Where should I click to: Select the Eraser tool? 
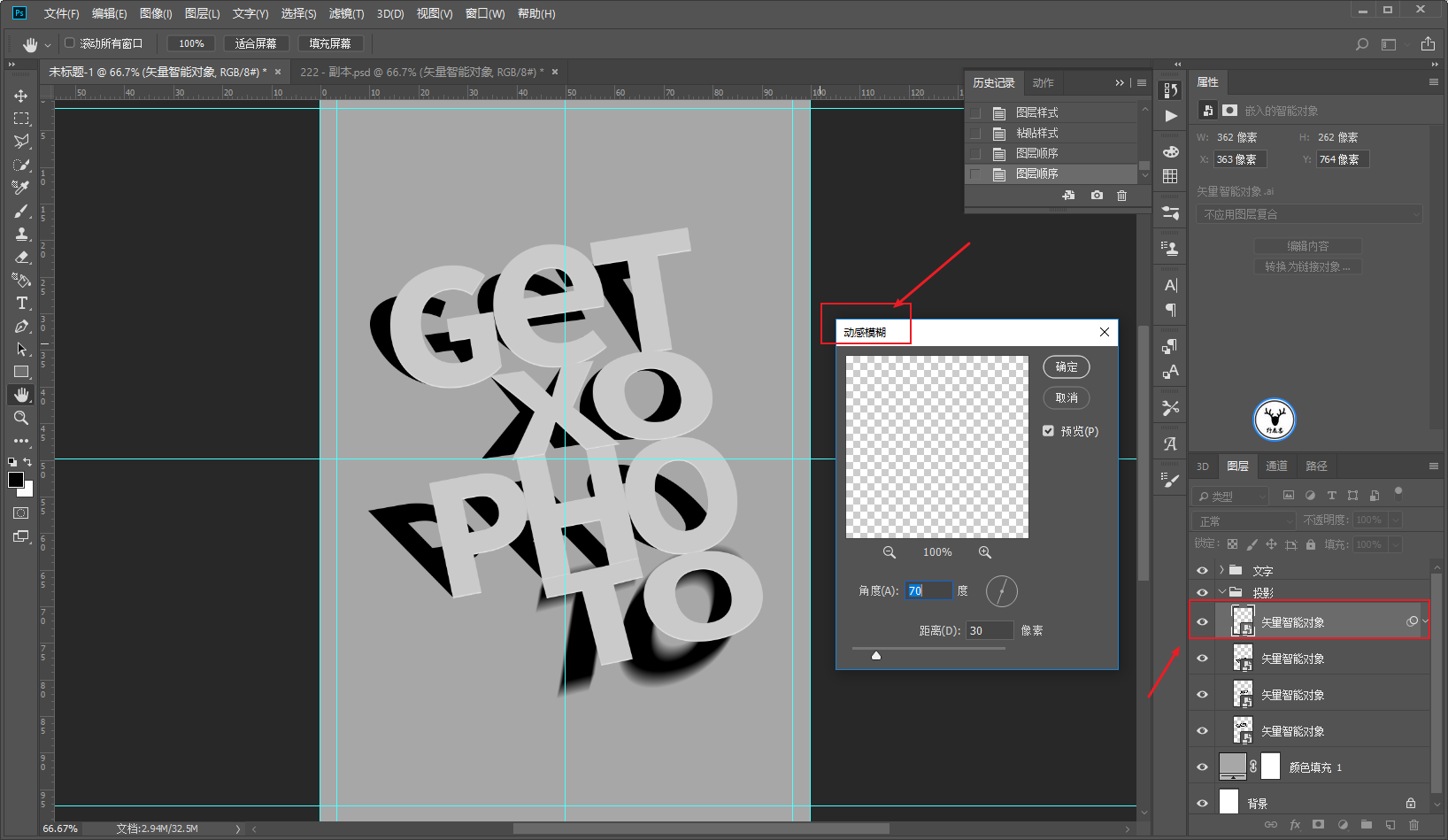(x=21, y=257)
